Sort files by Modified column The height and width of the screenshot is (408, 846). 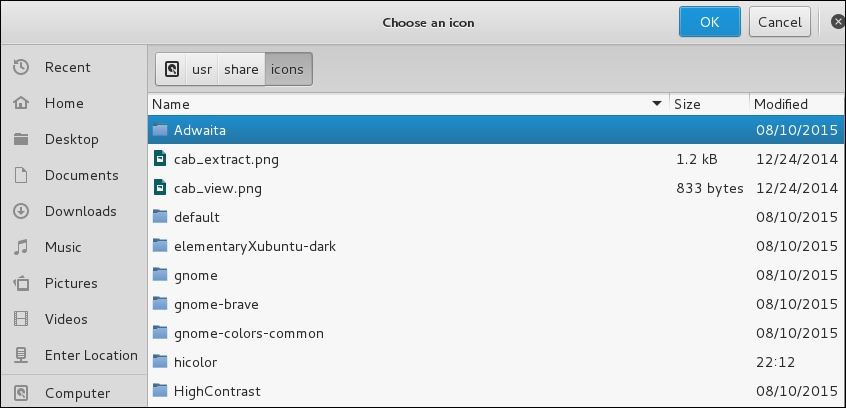click(797, 104)
